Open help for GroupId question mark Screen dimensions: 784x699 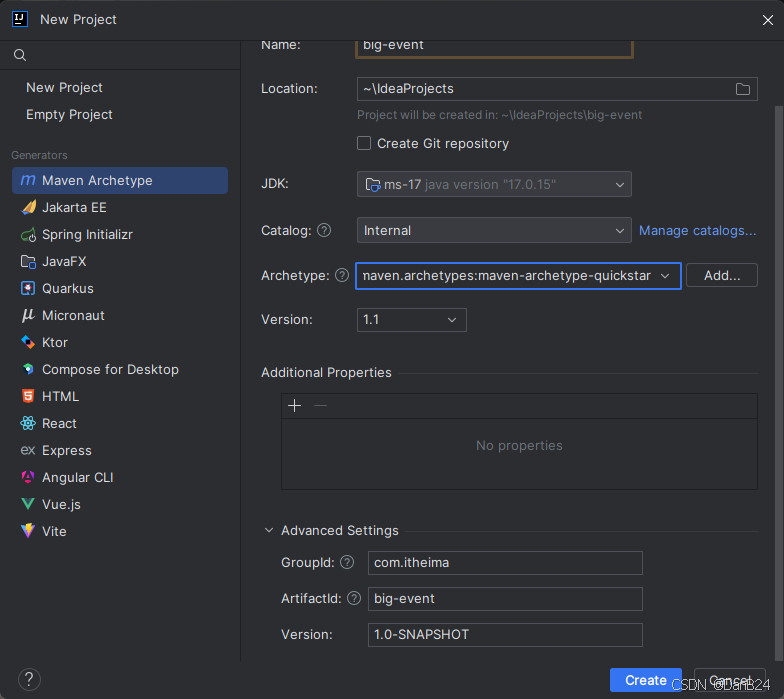pos(347,562)
